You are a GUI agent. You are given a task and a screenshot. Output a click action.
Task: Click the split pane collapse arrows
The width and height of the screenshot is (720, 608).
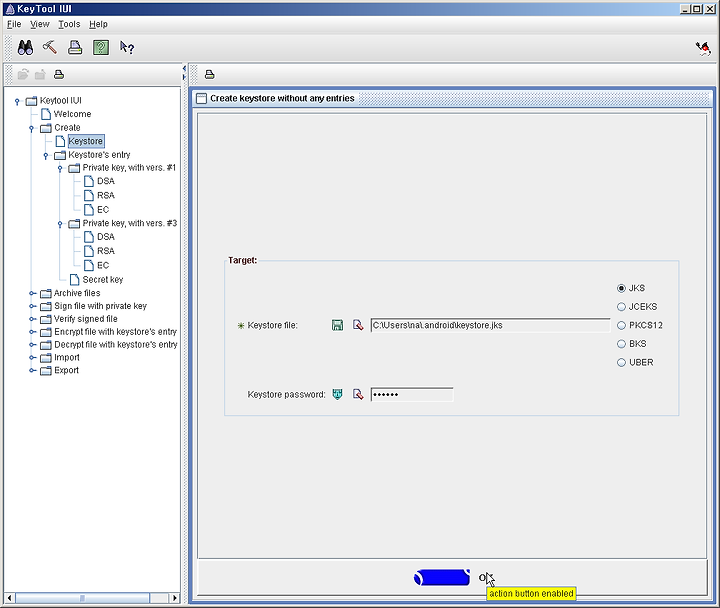point(184,73)
